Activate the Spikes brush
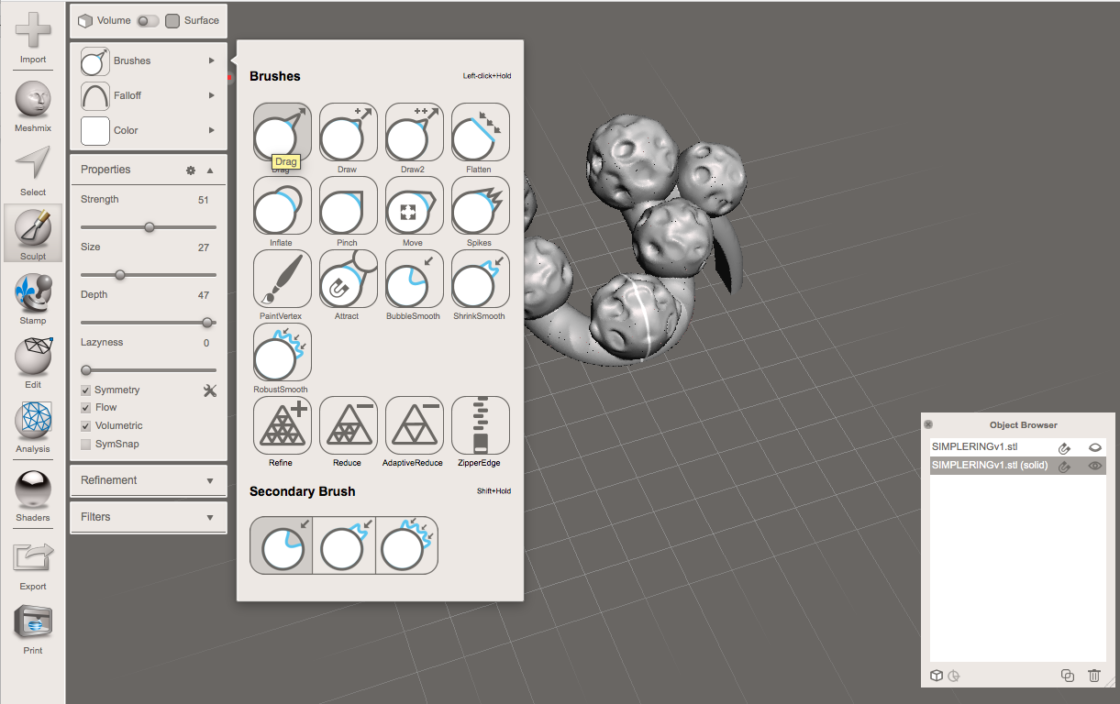The width and height of the screenshot is (1120, 704). coord(479,205)
